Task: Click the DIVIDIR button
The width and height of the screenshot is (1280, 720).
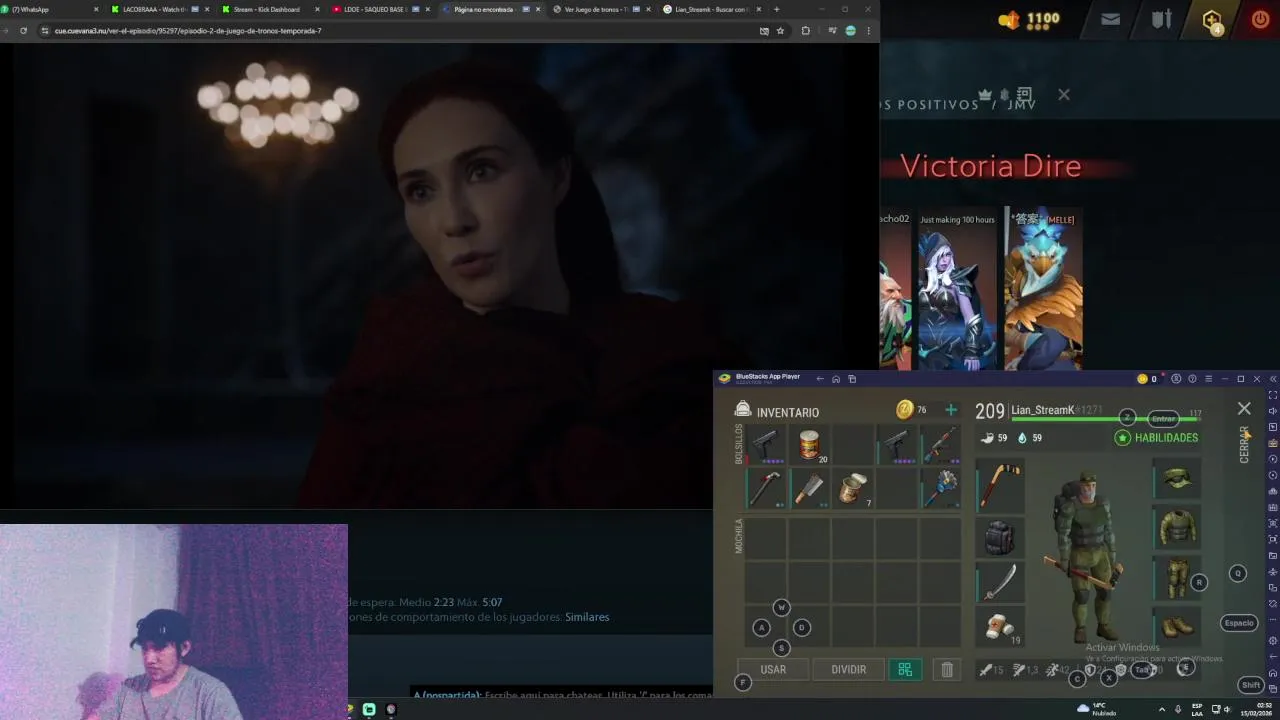Action: 848,670
